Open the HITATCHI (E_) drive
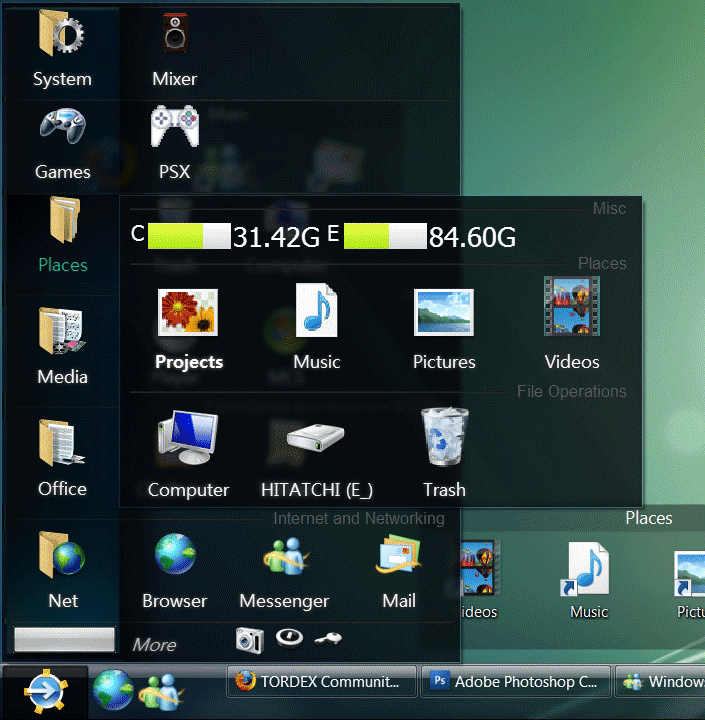Viewport: 705px width, 720px height. [316, 440]
